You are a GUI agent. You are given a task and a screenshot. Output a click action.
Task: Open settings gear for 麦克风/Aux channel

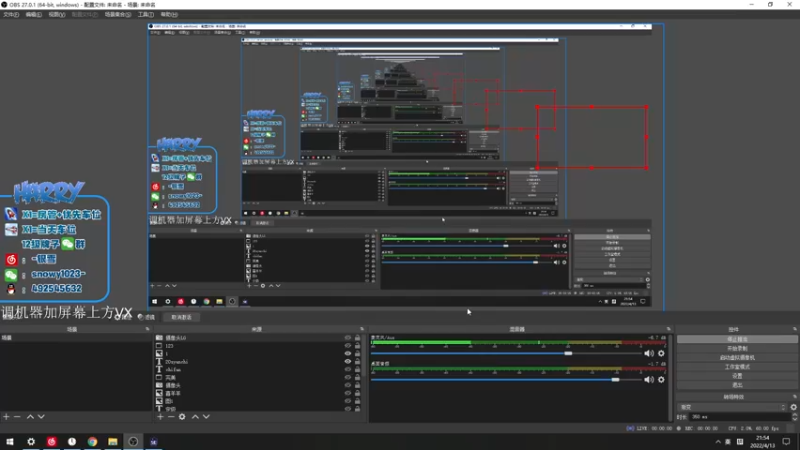[x=661, y=353]
